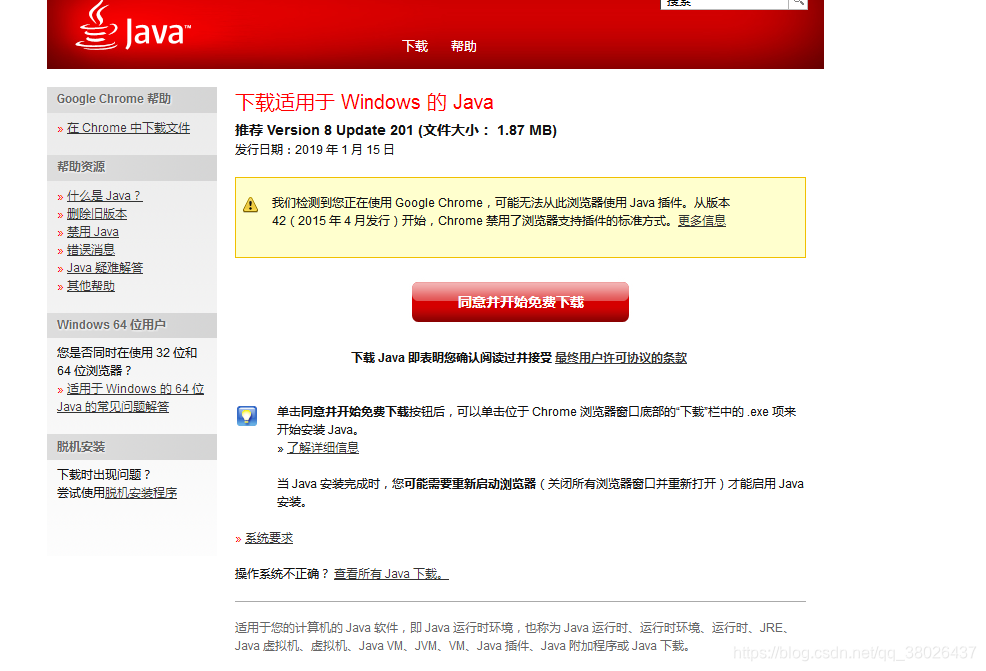Open the 更多信息 link in the warning box

702,221
